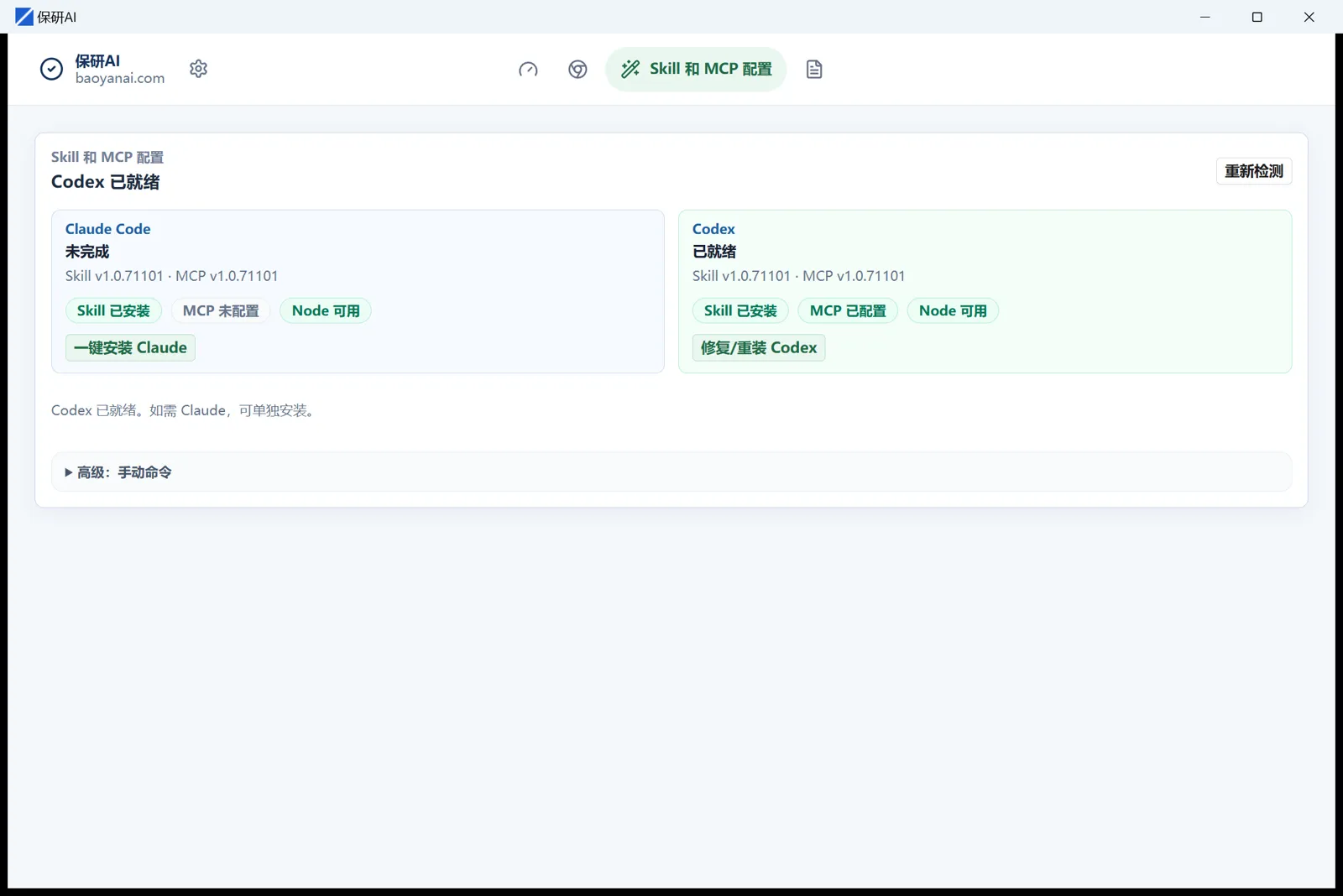The image size is (1343, 896).
Task: Maximize the 保研AI window
Action: click(x=1257, y=17)
